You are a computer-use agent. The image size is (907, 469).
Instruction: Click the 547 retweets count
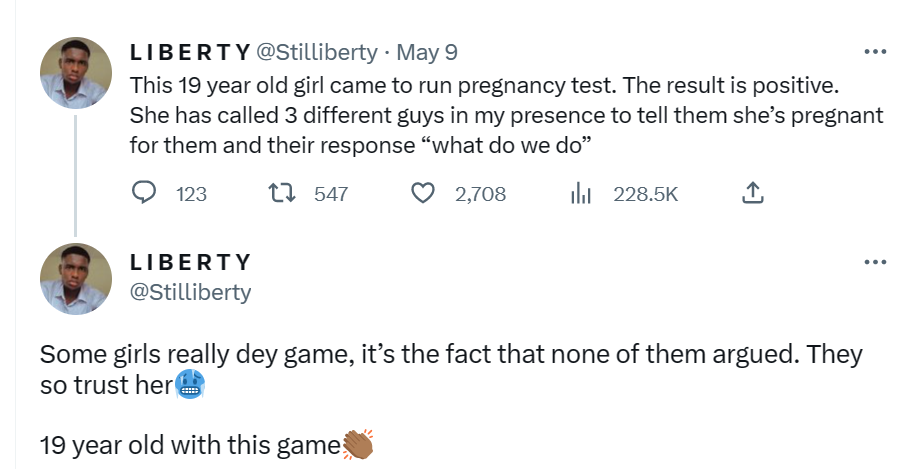coord(331,194)
